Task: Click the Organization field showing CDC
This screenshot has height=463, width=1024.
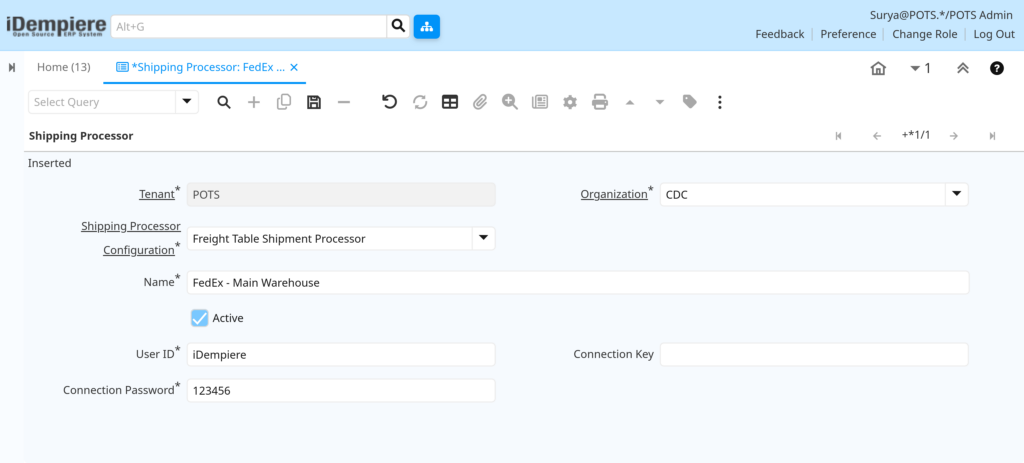Action: click(x=803, y=194)
